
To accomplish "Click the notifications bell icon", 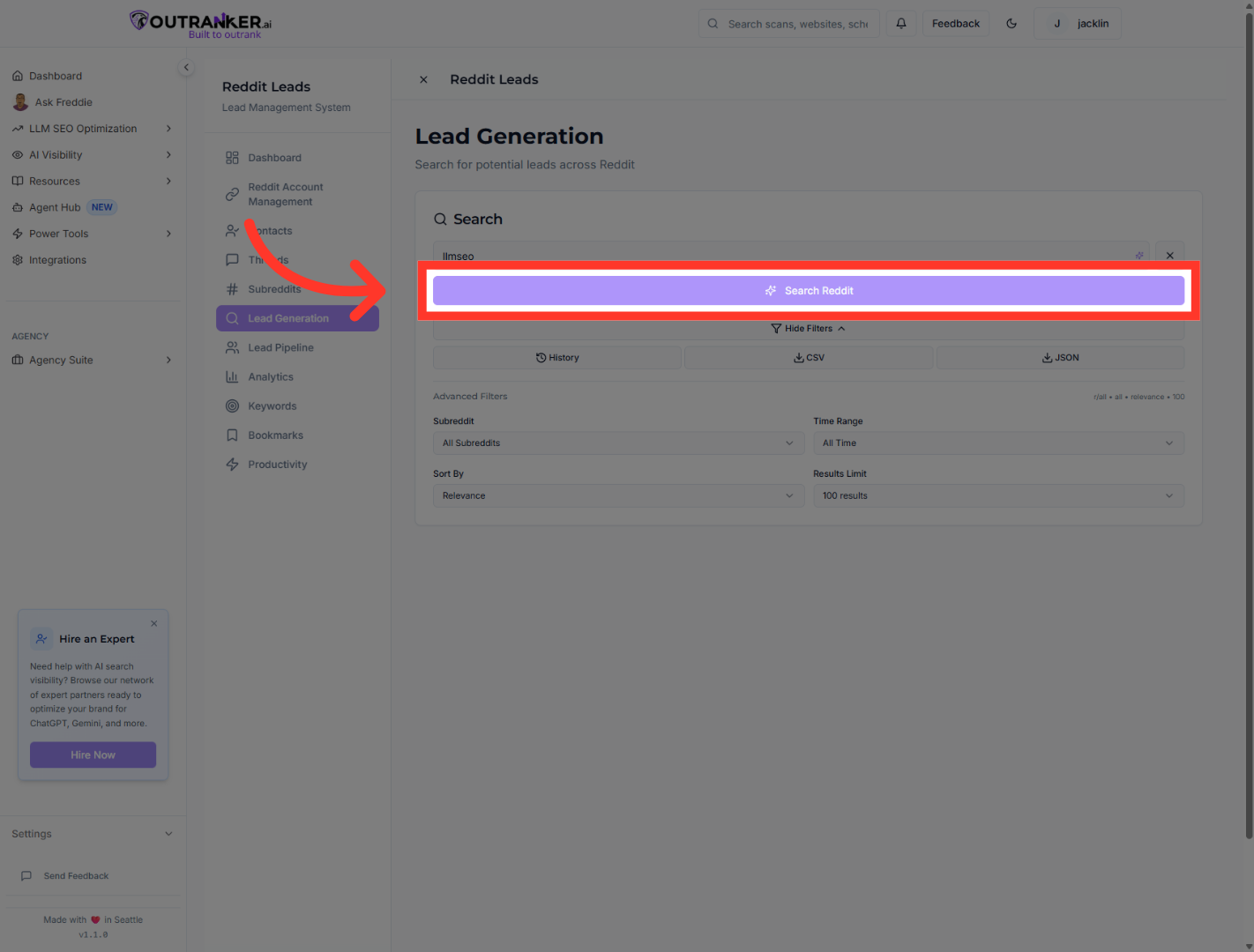I will (900, 23).
